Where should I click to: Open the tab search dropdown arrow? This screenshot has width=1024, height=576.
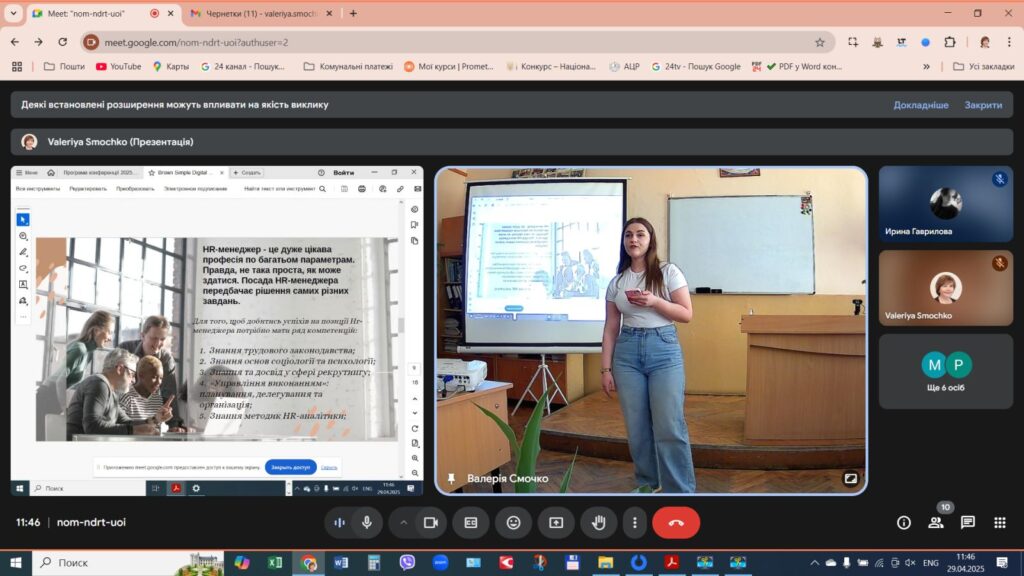click(x=13, y=13)
